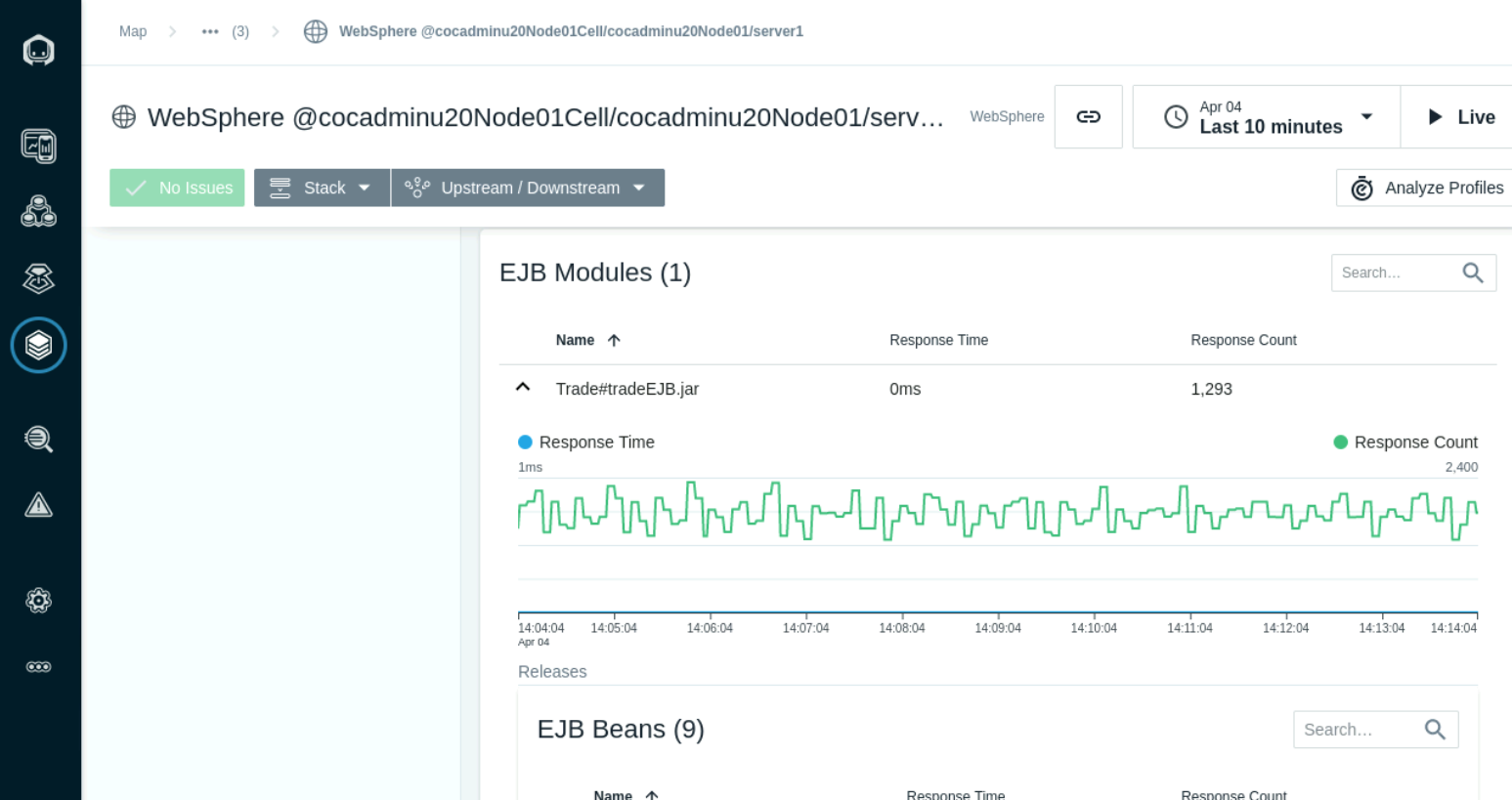Screen dimensions: 1512x800
Task: Click the clock icon in time picker
Action: point(1176,117)
